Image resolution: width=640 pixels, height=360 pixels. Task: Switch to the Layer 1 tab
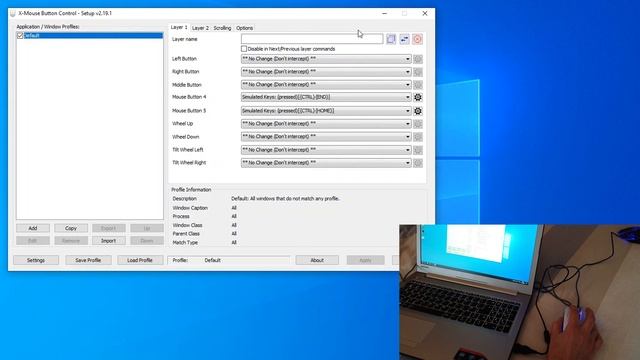coord(179,27)
